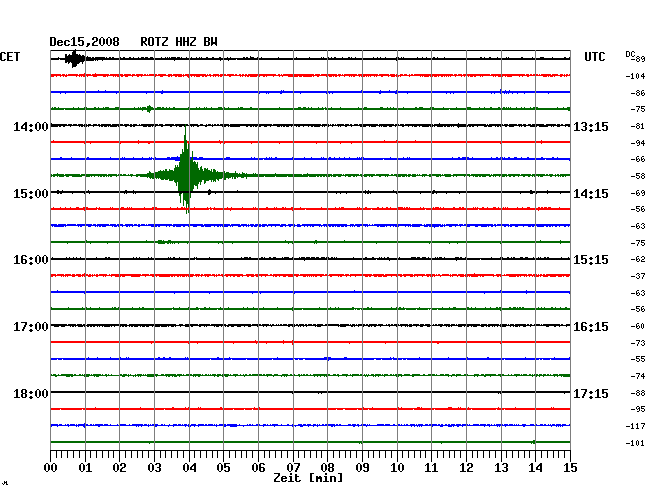Click the 13:15 UTC time label
The width and height of the screenshot is (650, 494).
pos(591,126)
